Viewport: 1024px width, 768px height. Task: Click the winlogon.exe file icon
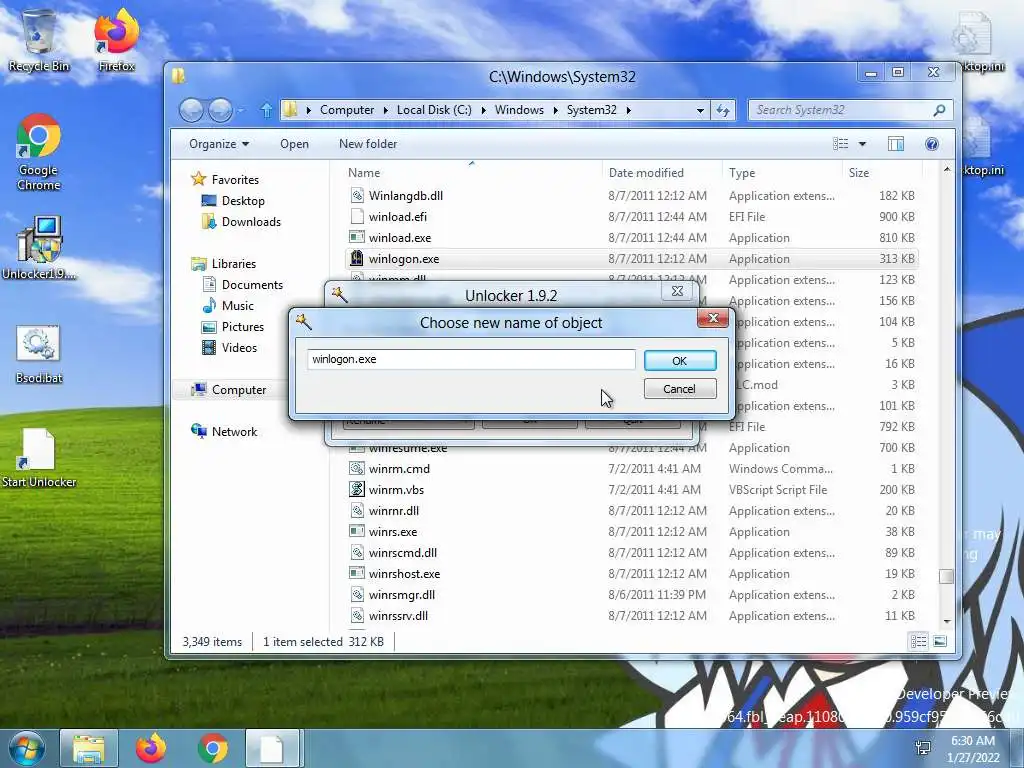(x=357, y=259)
